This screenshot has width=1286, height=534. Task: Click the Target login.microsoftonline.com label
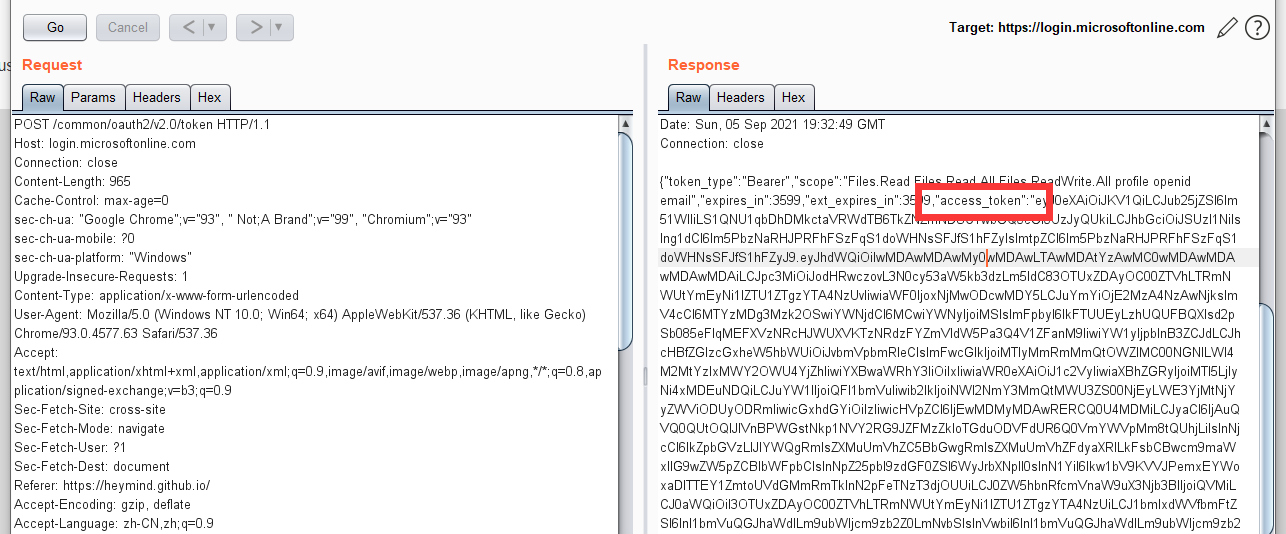(1078, 27)
